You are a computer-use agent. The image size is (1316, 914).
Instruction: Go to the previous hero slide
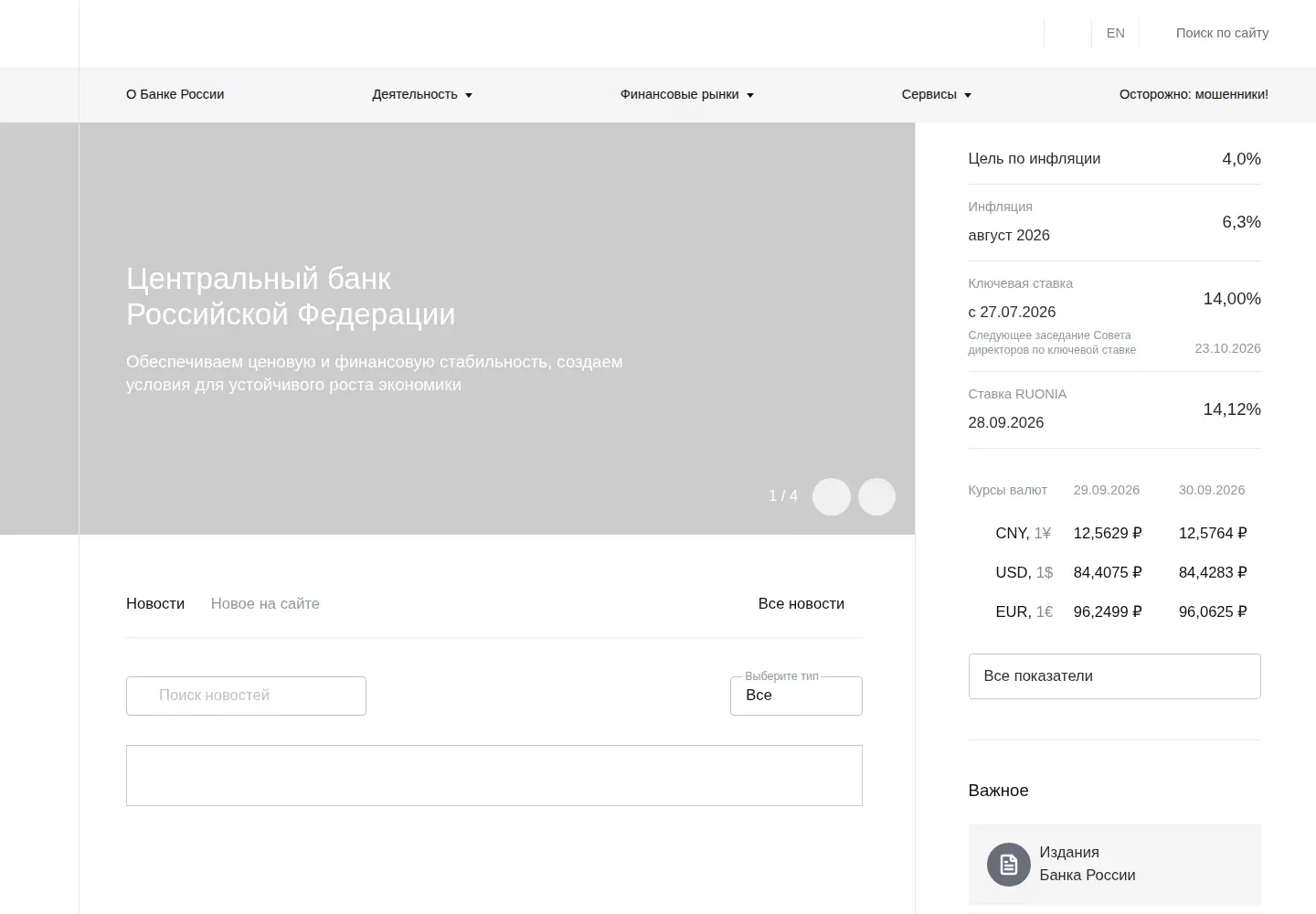coord(832,496)
